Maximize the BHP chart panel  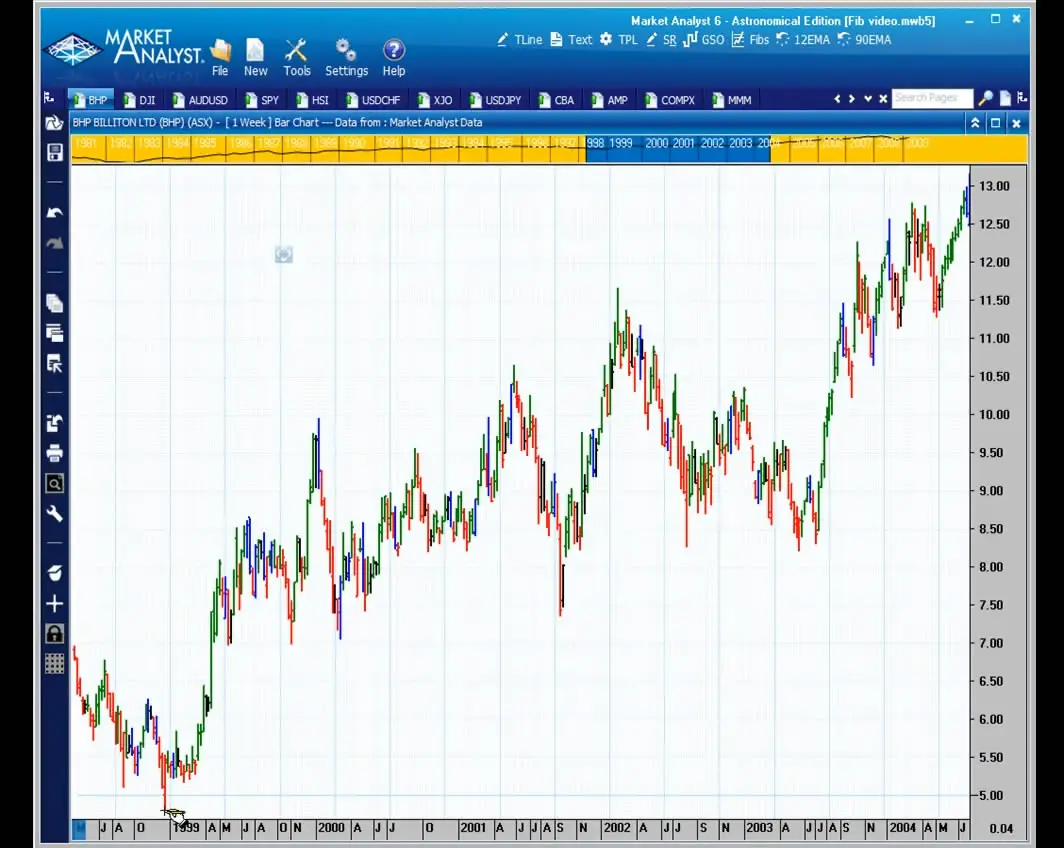[995, 123]
